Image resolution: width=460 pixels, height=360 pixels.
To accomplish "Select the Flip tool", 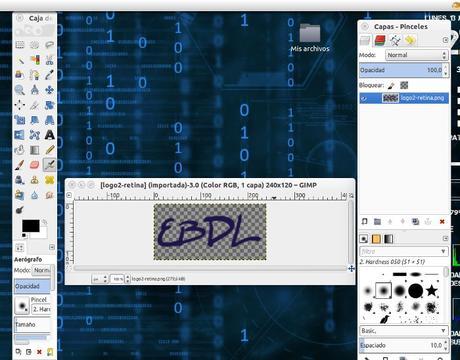I will [20, 135].
